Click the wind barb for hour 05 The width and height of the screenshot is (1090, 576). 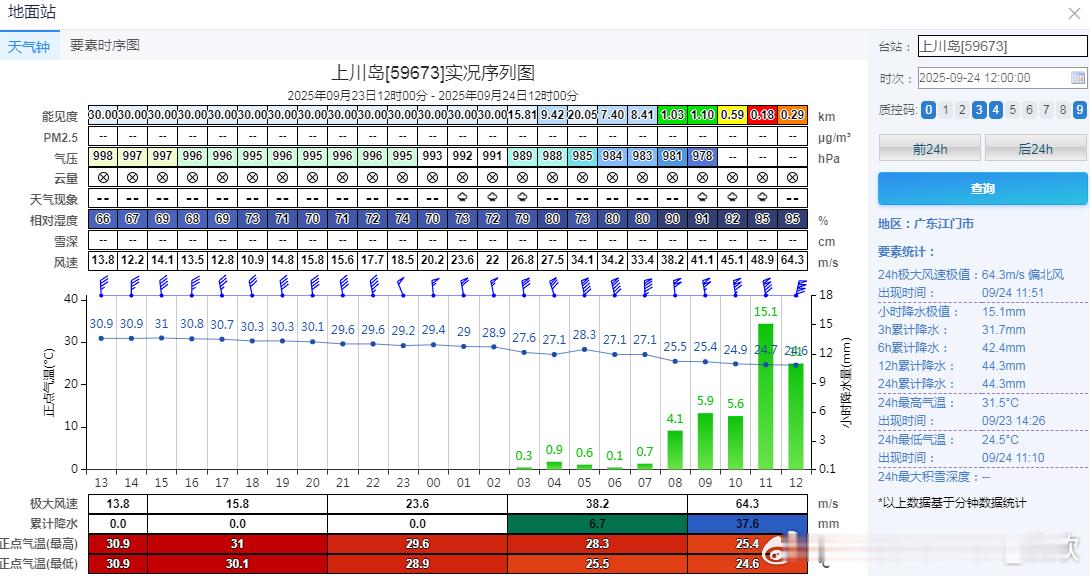pyautogui.click(x=585, y=286)
